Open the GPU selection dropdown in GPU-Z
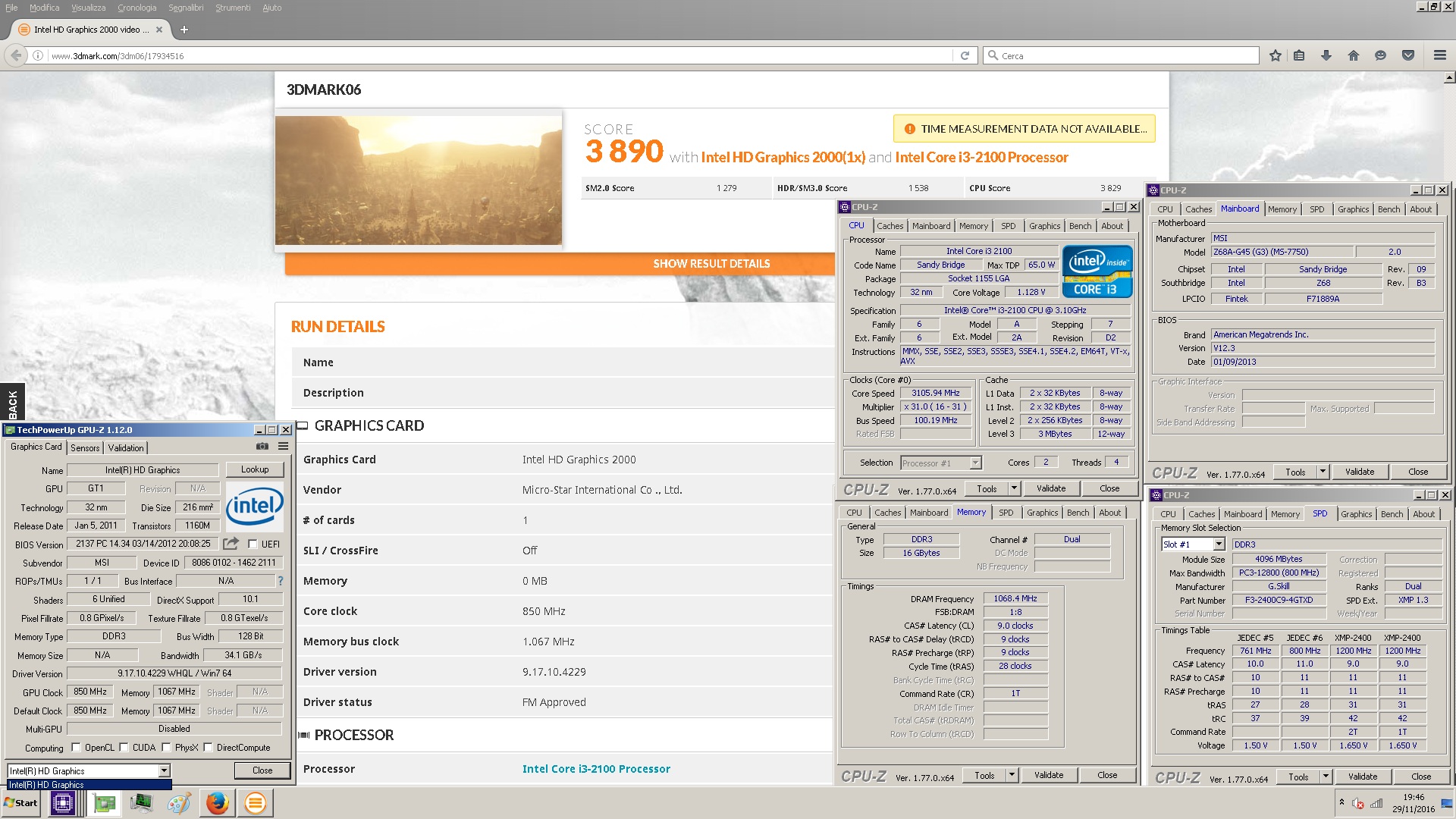This screenshot has width=1456, height=819. pyautogui.click(x=164, y=770)
